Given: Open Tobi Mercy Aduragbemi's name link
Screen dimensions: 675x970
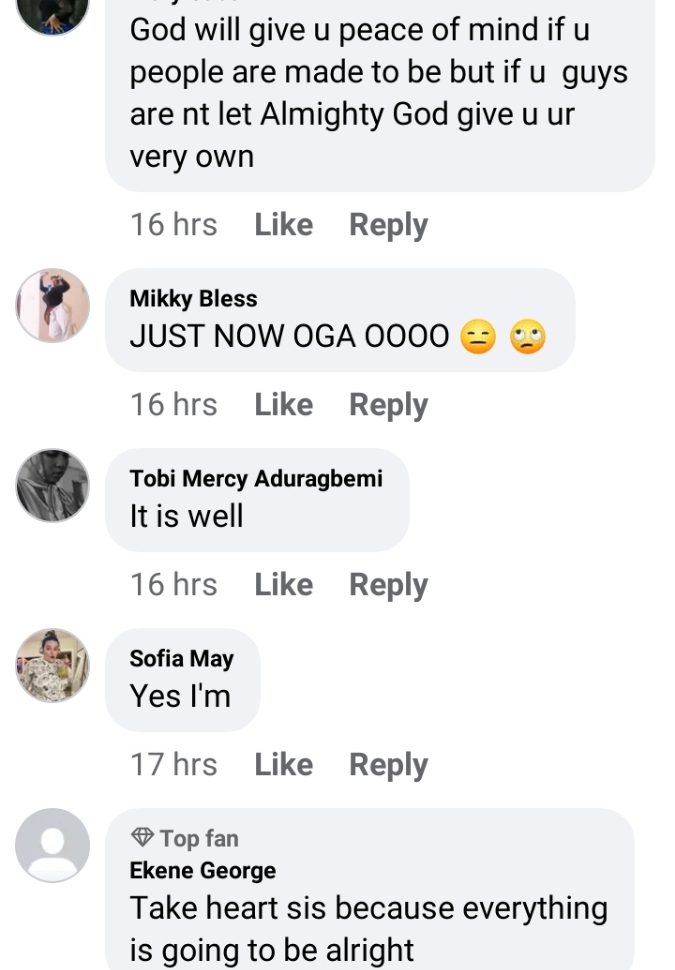Looking at the screenshot, I should (x=256, y=479).
